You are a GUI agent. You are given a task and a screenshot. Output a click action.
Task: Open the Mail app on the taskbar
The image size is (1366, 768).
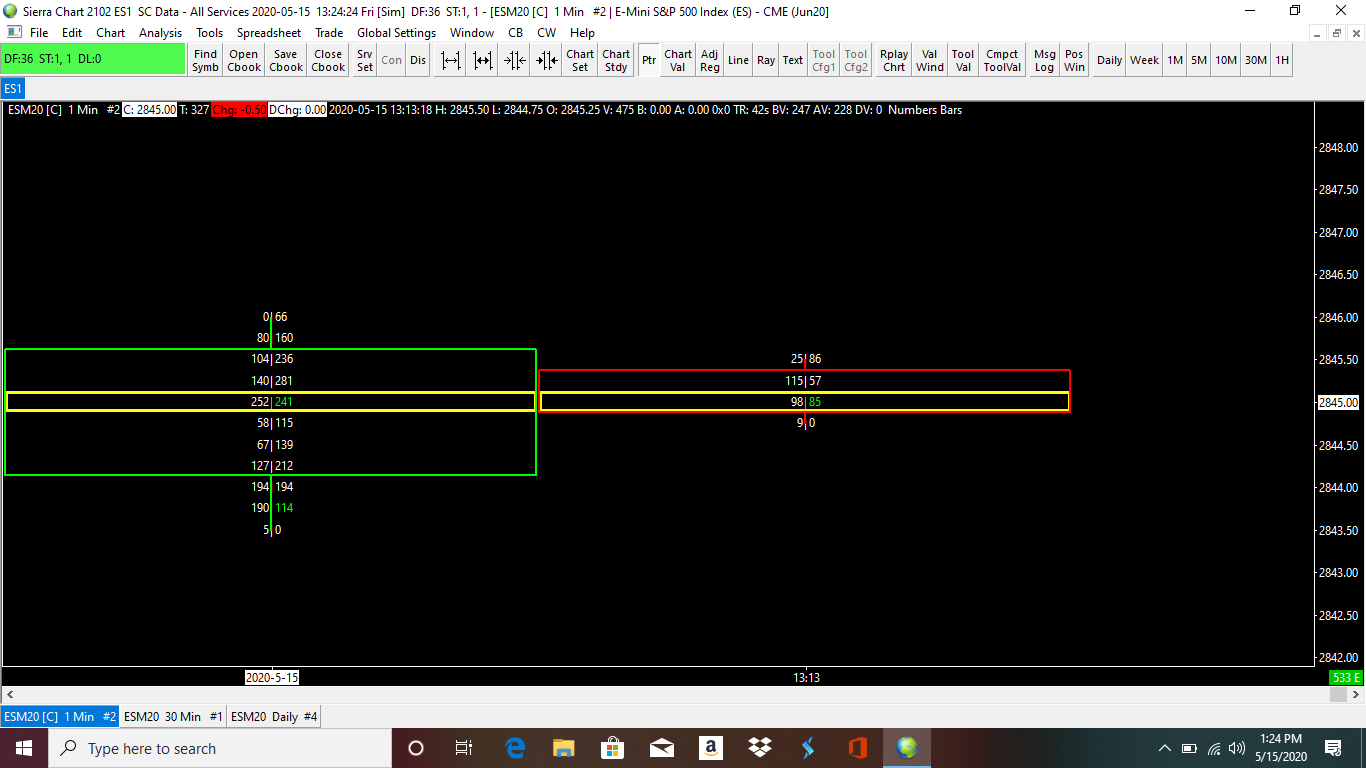[662, 748]
